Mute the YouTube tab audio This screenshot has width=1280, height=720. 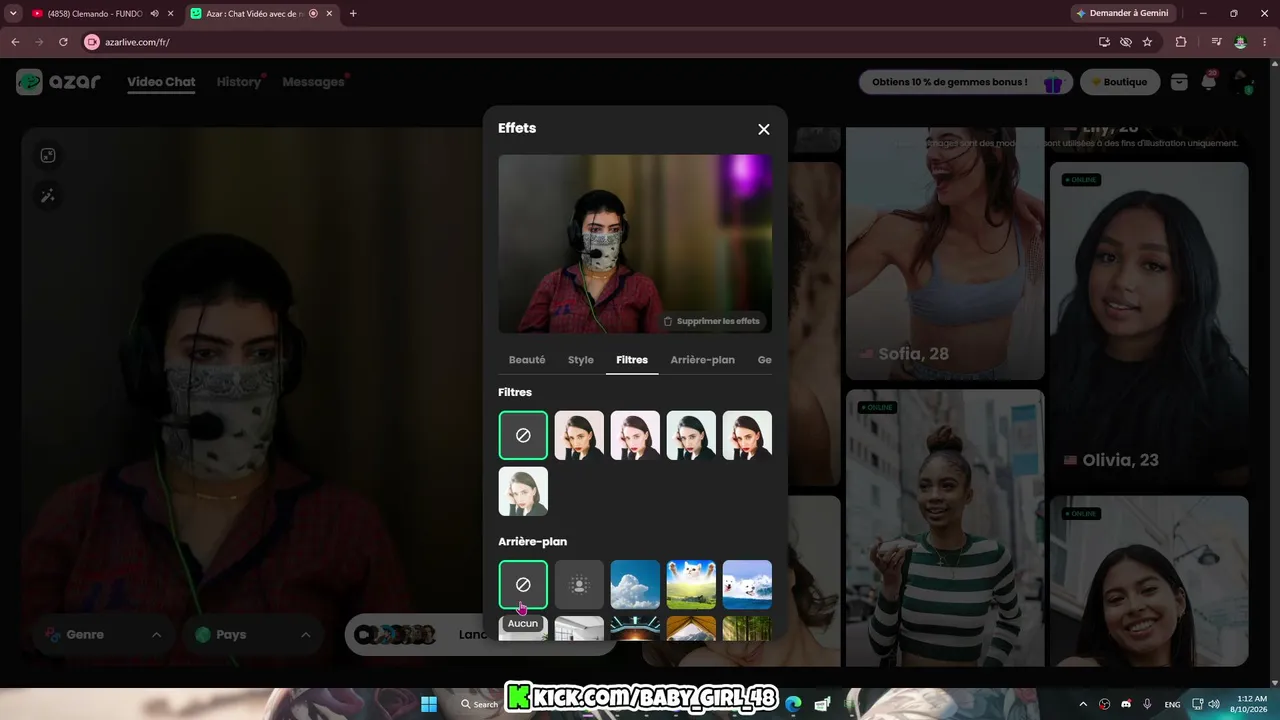pyautogui.click(x=154, y=14)
